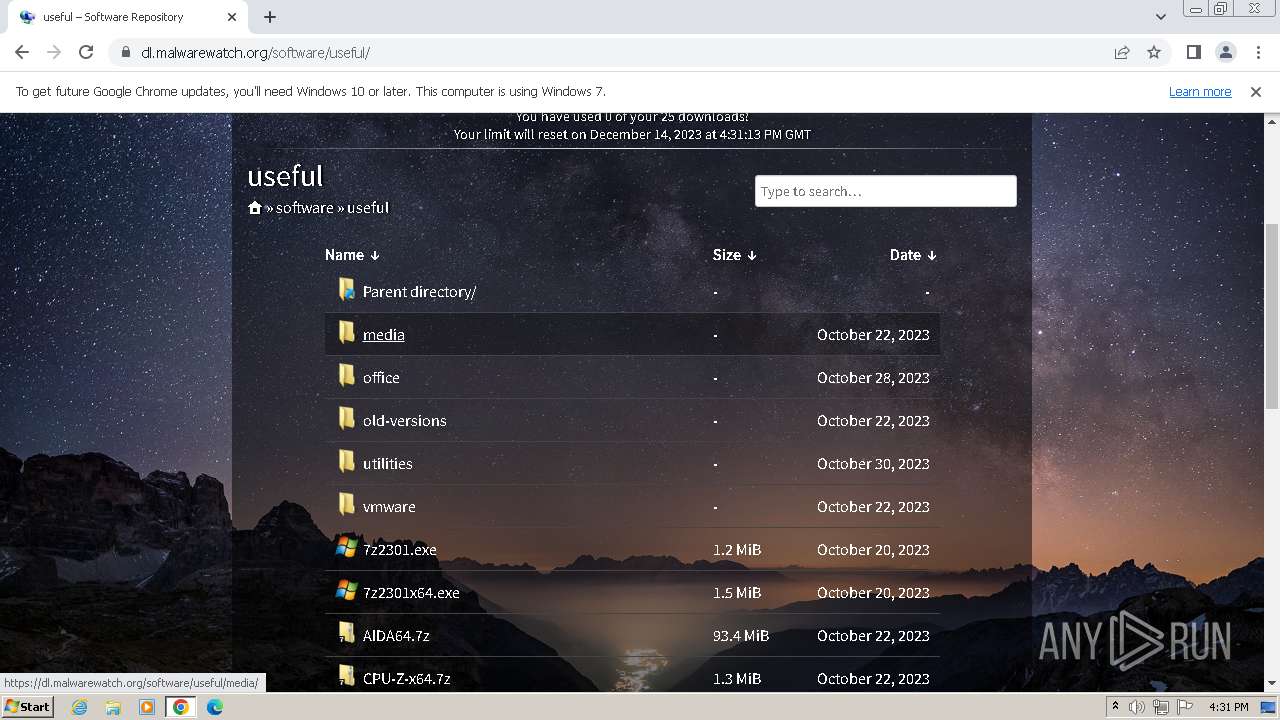
Task: Open Chrome profile menu
Action: 1225,52
